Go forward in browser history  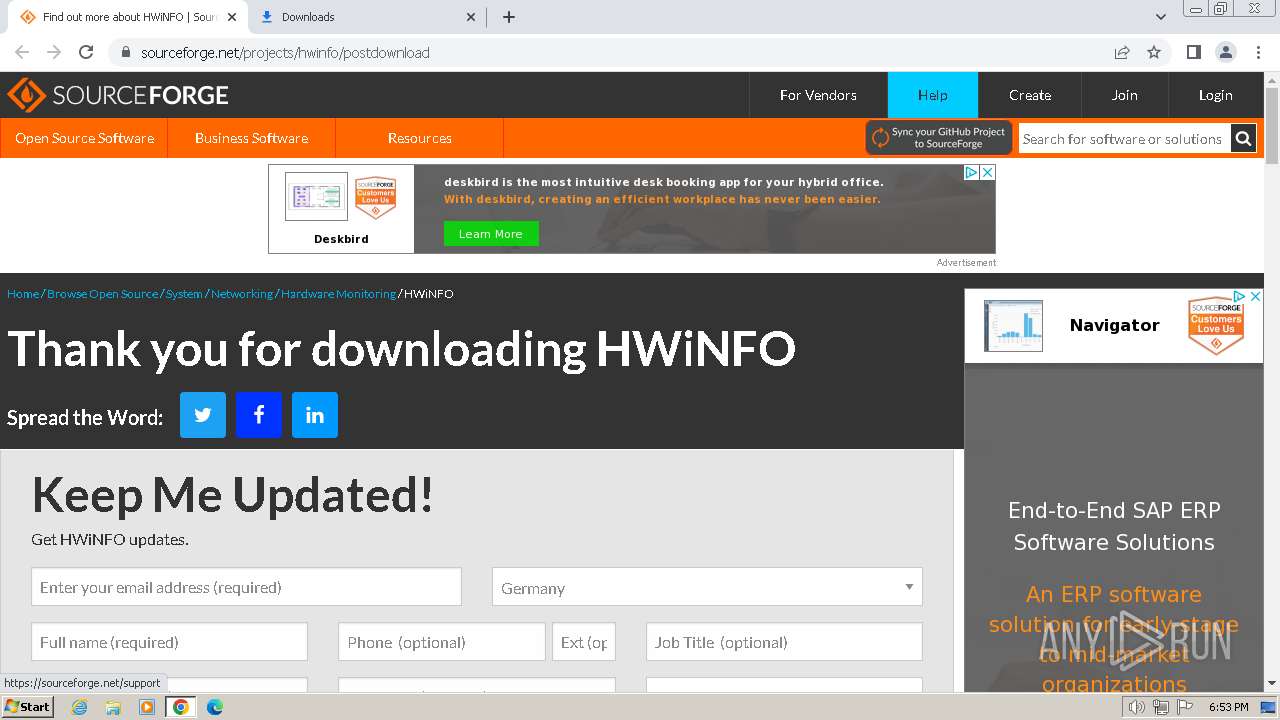click(54, 52)
